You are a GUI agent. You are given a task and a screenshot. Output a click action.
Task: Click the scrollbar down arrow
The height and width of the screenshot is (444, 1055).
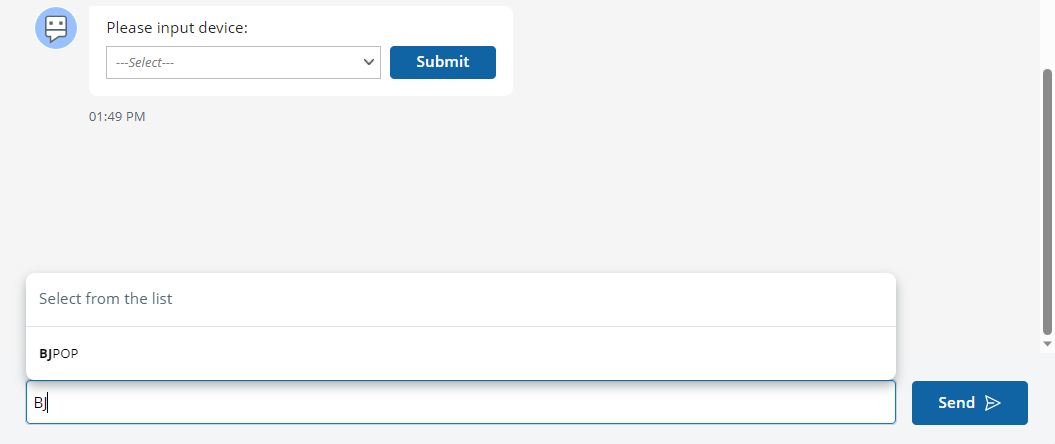coord(1047,343)
